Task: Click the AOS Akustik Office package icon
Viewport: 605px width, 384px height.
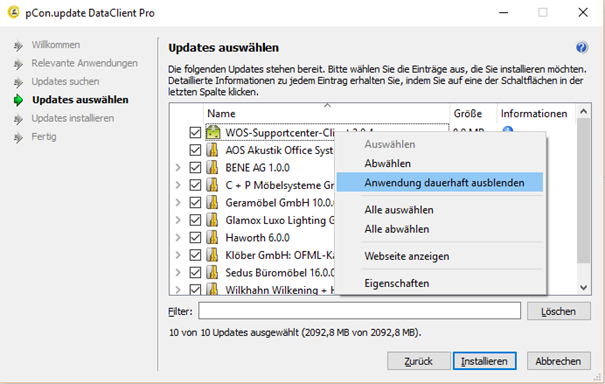Action: [212, 150]
